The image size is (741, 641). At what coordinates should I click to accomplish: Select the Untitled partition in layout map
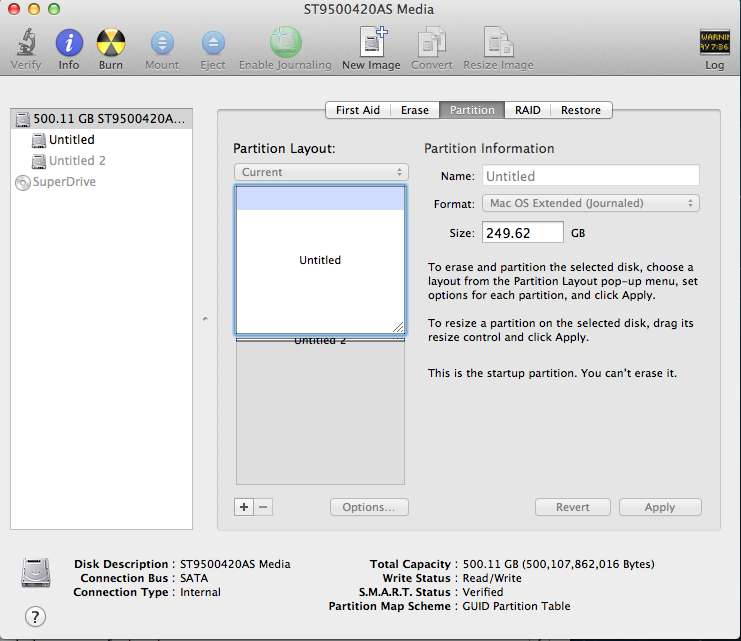320,260
